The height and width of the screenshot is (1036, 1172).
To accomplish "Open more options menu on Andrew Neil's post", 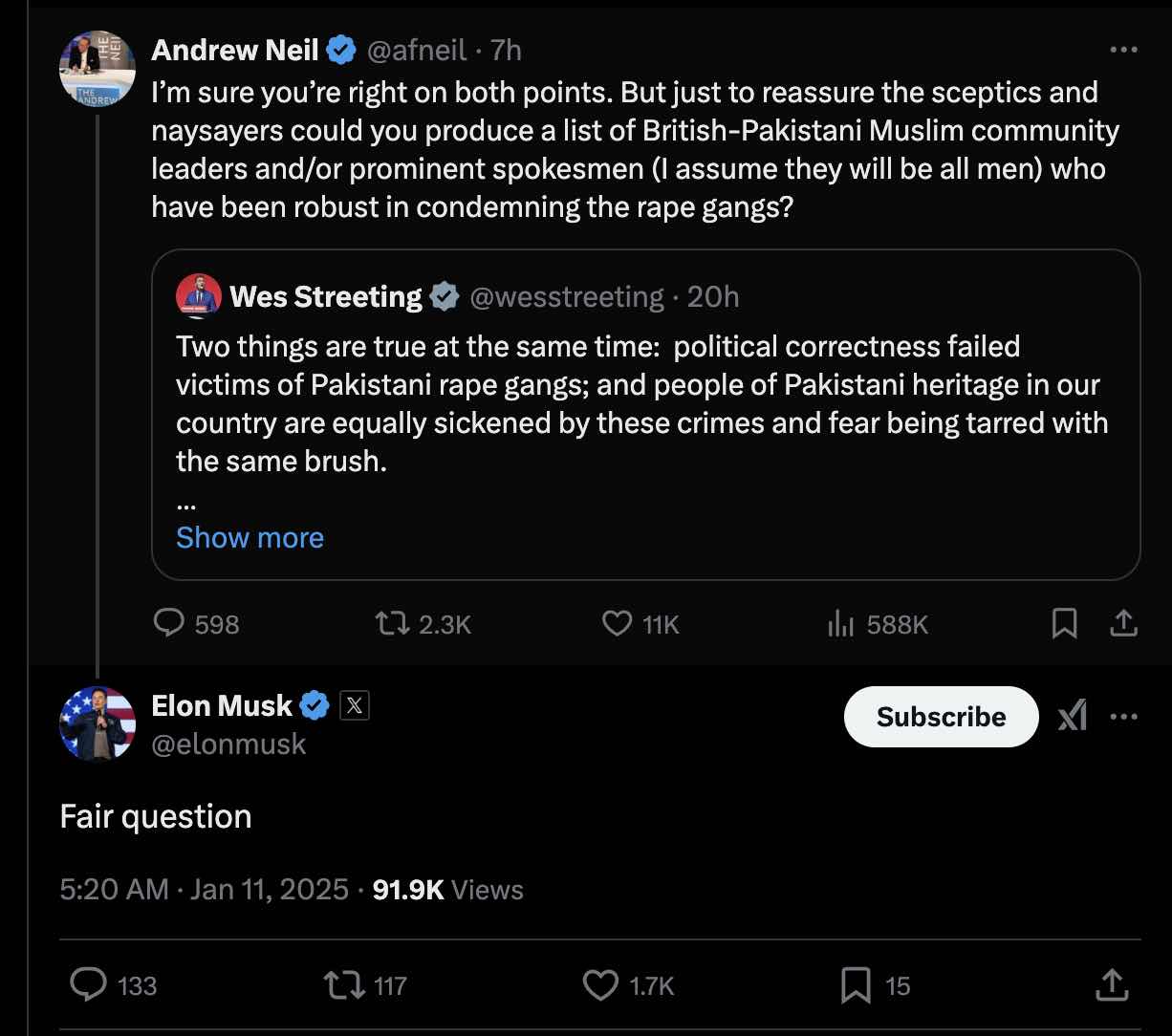I will pyautogui.click(x=1123, y=50).
